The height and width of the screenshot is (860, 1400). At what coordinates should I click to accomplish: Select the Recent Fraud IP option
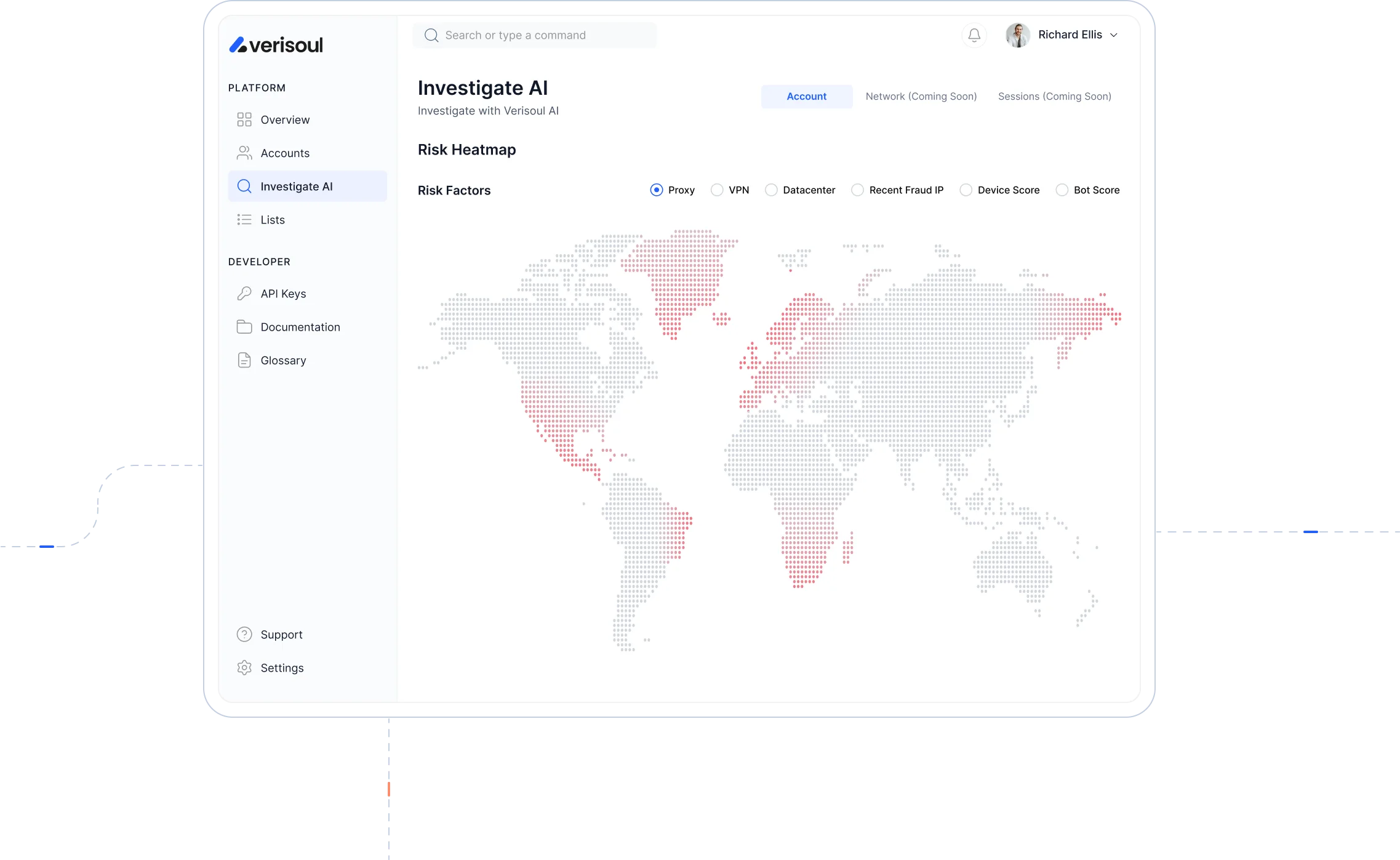(857, 190)
